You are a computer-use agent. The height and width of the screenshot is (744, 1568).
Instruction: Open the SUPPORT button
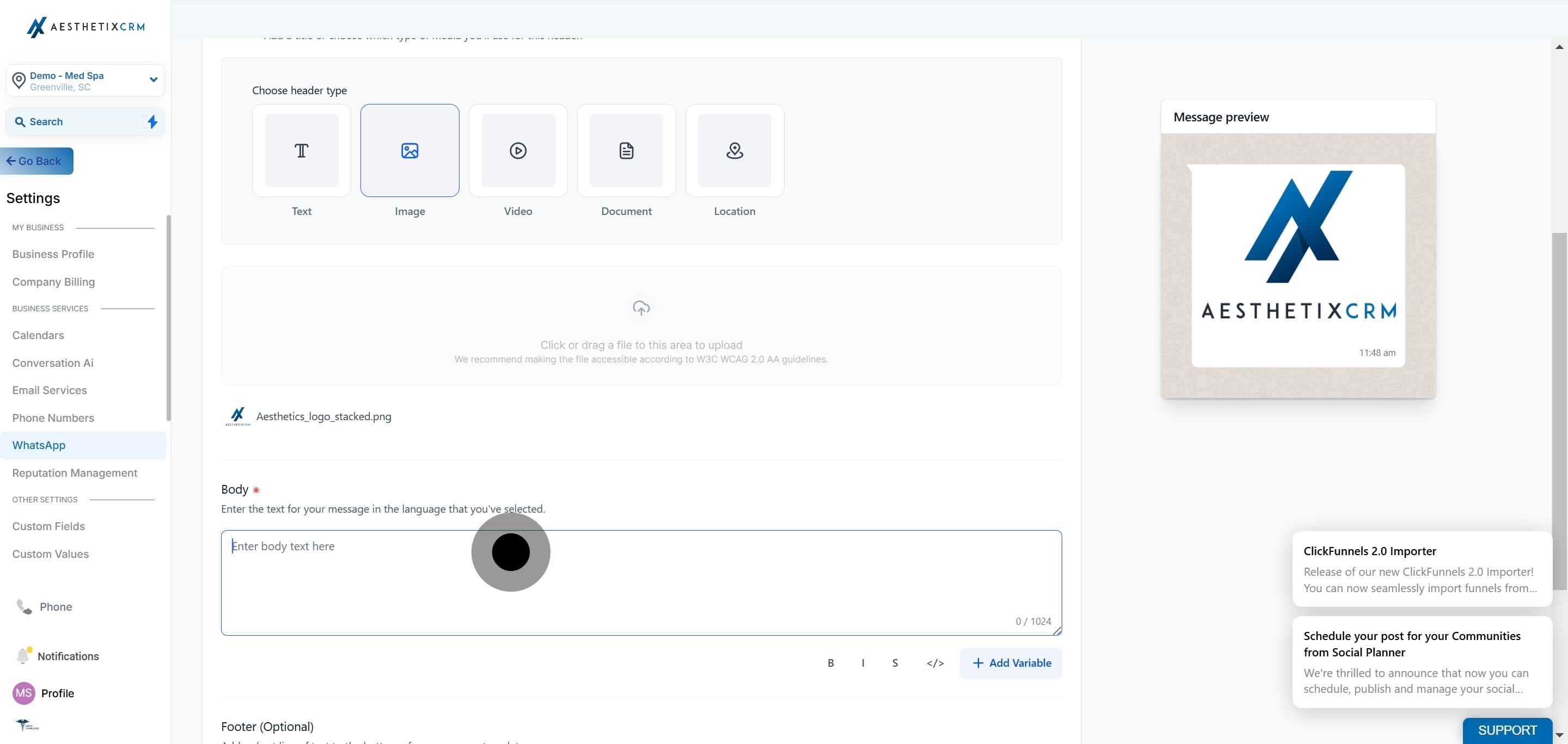[x=1507, y=730]
